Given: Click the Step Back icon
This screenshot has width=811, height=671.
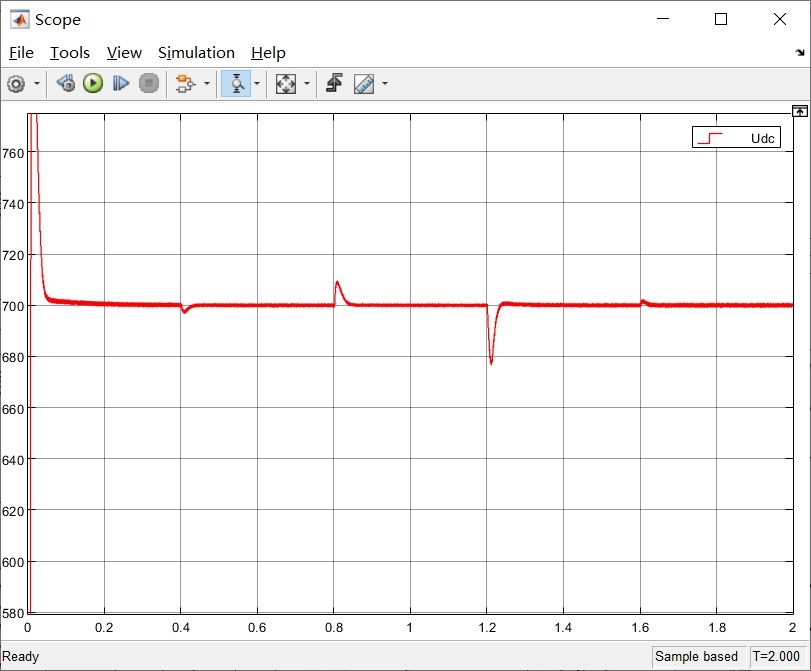Looking at the screenshot, I should coord(66,83).
